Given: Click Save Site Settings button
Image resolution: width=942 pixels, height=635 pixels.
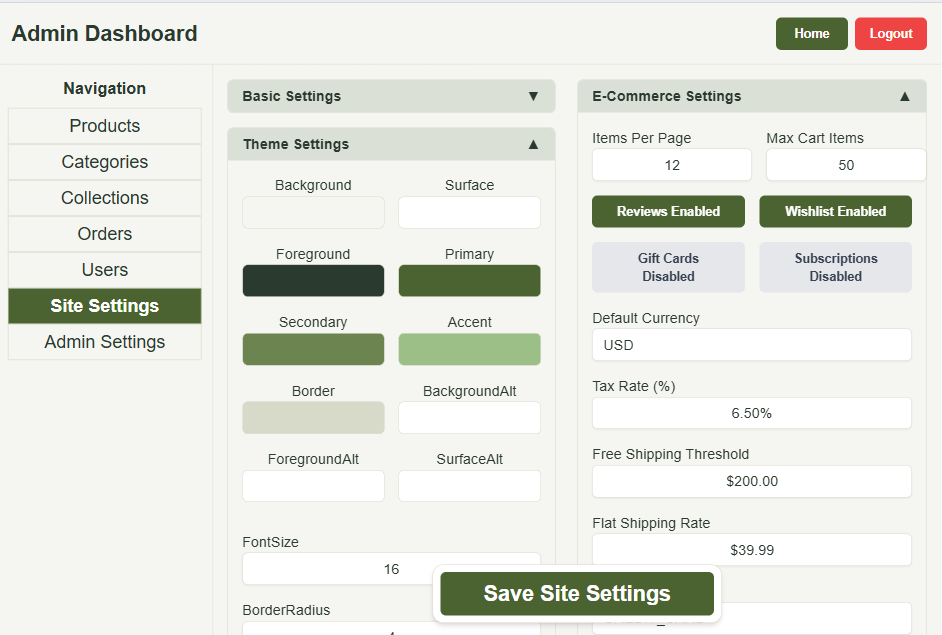Looking at the screenshot, I should point(577,594).
